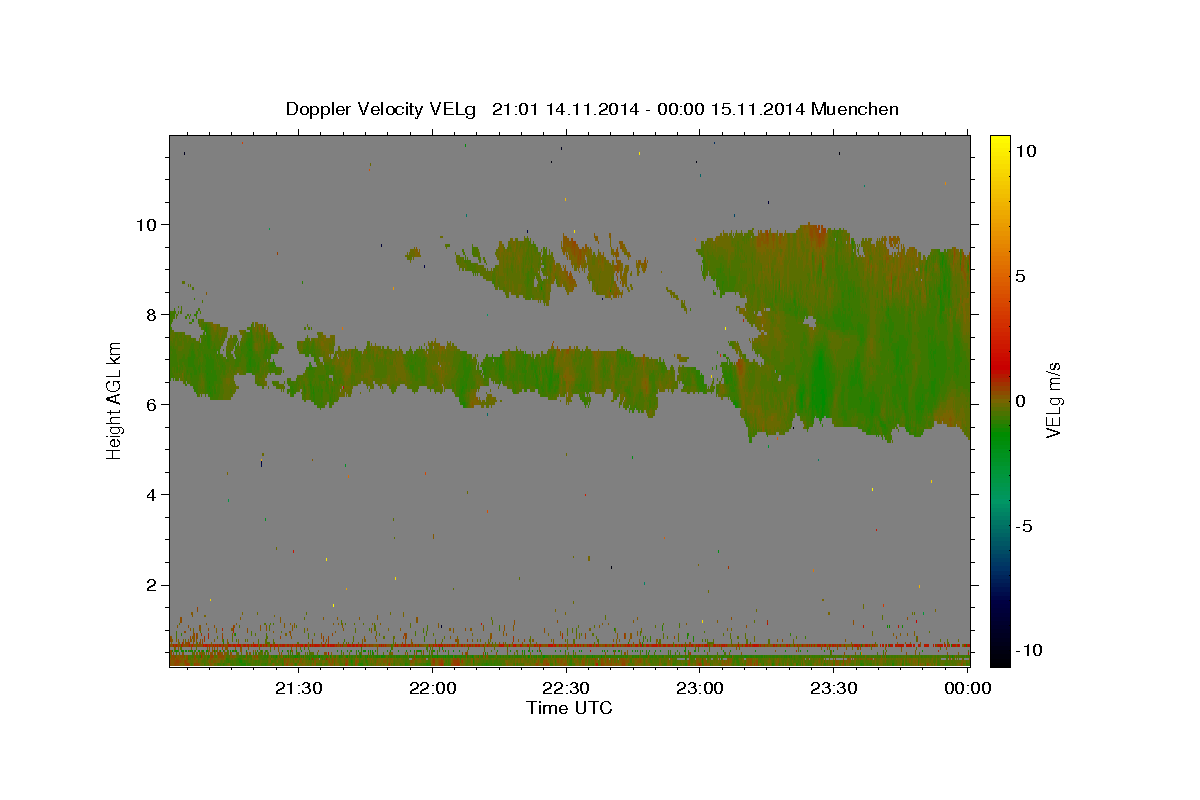Image resolution: width=1200 pixels, height=800 pixels.
Task: Click the 'Height AGL km' axis label
Action: tap(114, 401)
